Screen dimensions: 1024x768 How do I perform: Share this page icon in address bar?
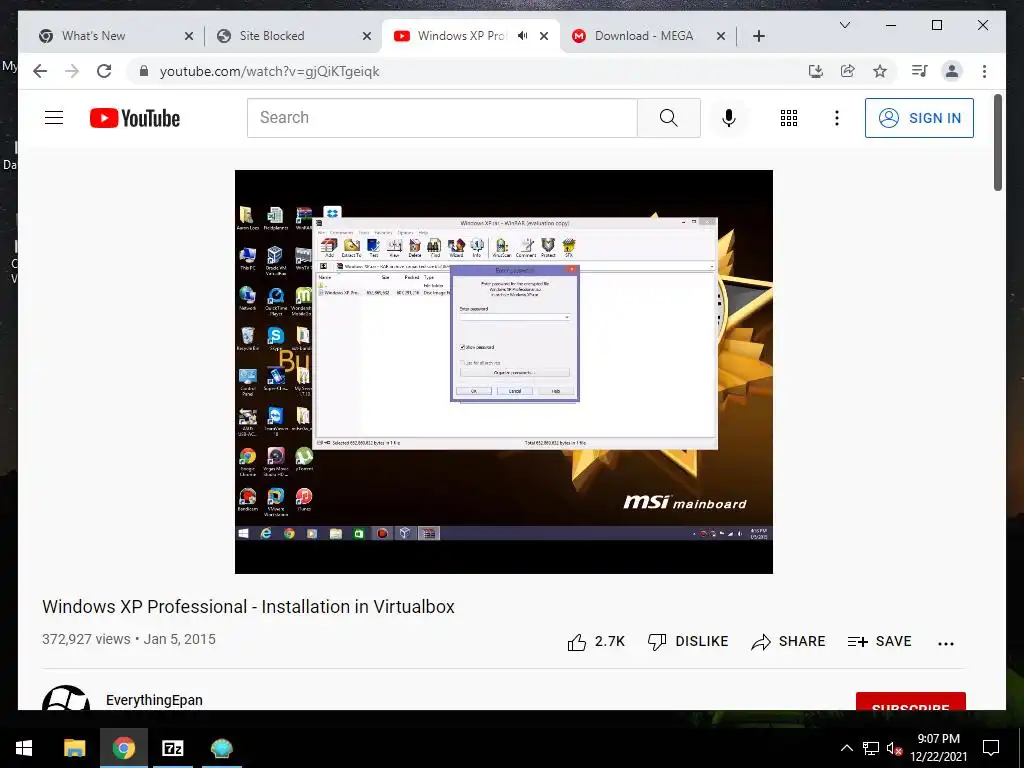[848, 71]
